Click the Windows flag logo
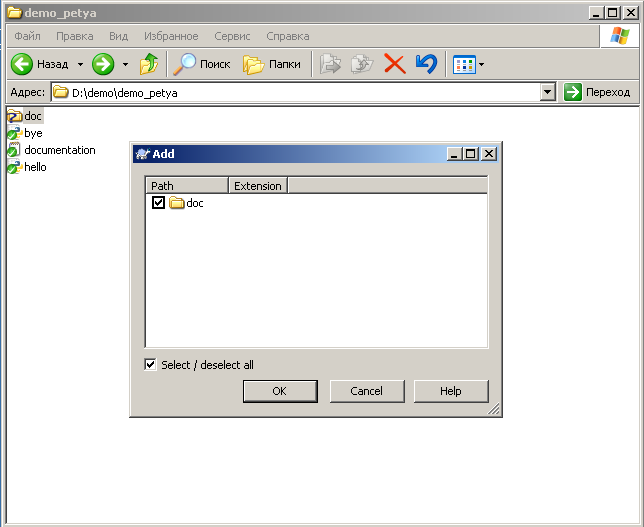Viewport: 644px width, 527px height. click(x=619, y=36)
